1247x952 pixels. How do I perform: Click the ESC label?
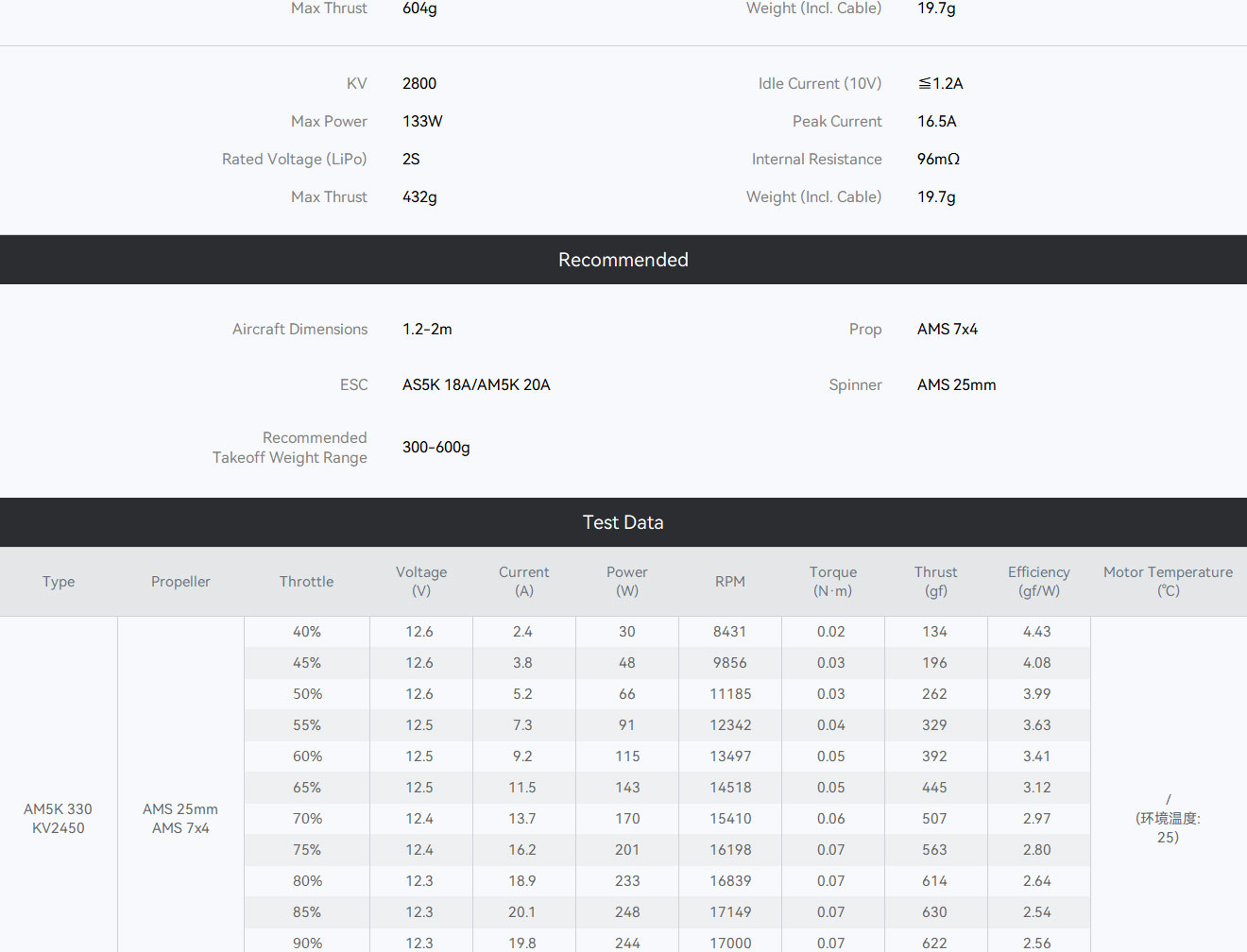point(353,384)
